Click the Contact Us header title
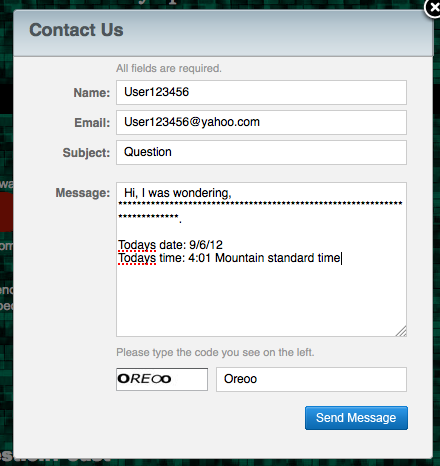440x466 pixels. (x=76, y=30)
